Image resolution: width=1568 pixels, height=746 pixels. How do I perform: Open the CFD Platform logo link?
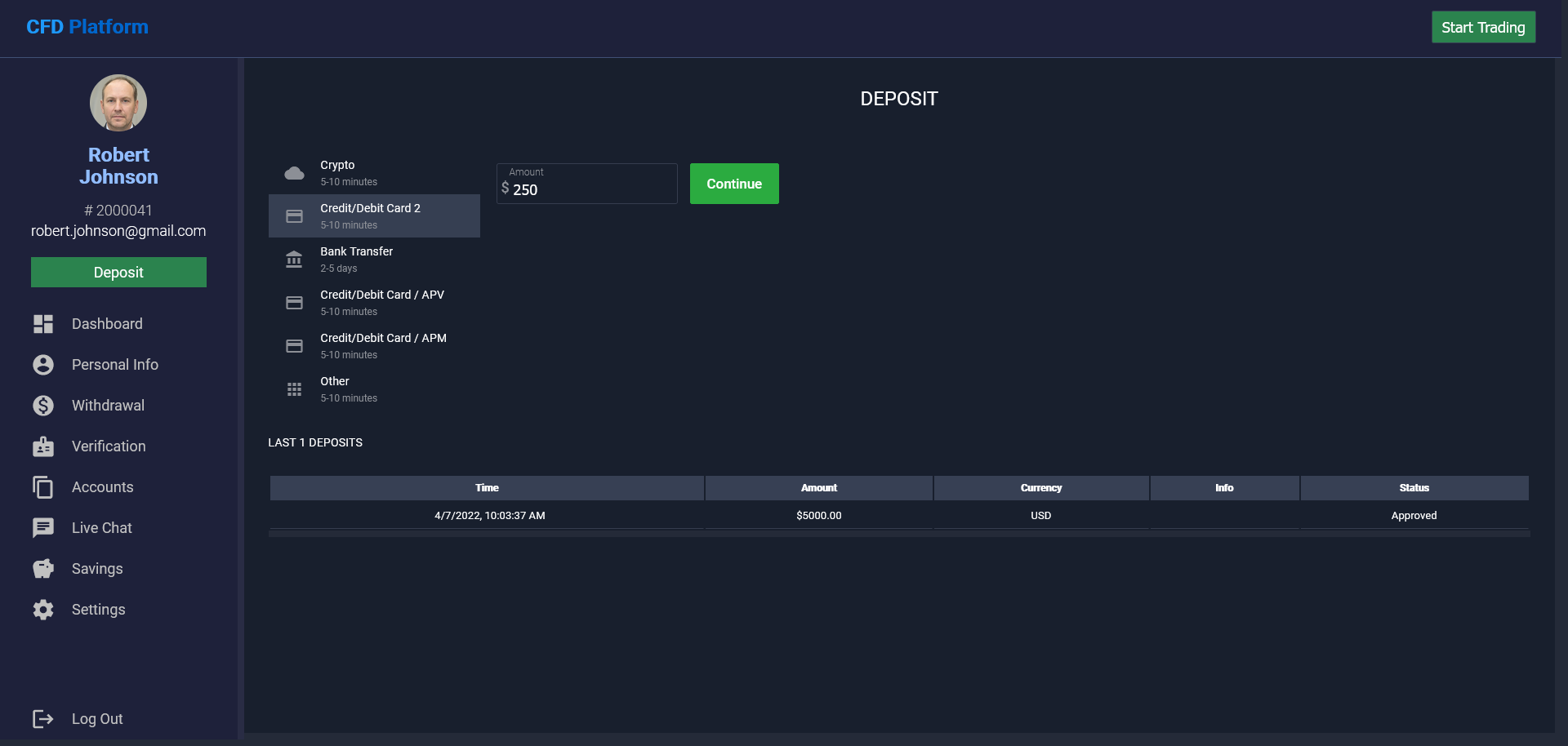pyautogui.click(x=87, y=27)
